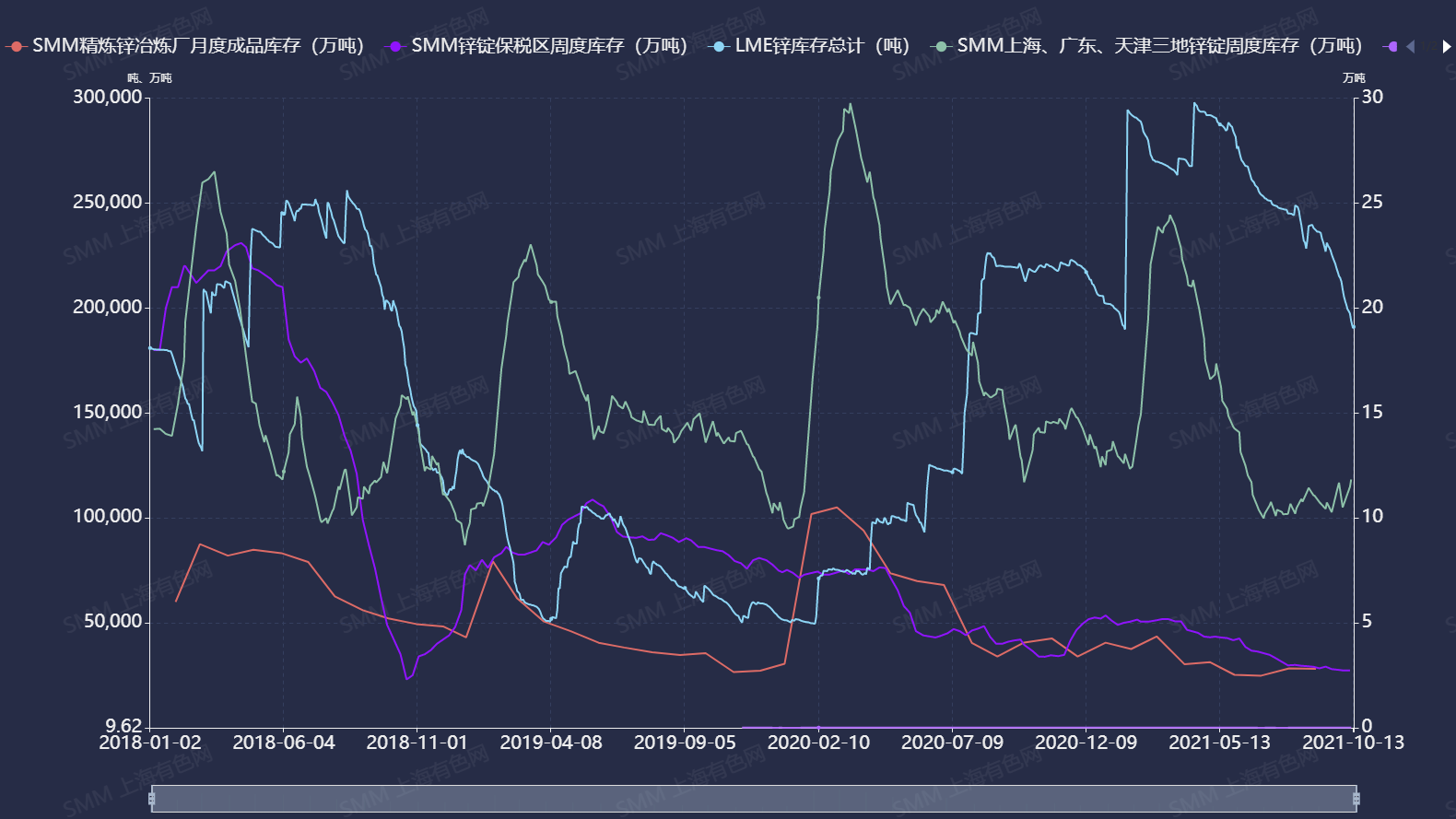Image resolution: width=1456 pixels, height=819 pixels.
Task: Click x-axis date label 2020-07-09
Action: pyautogui.click(x=952, y=743)
